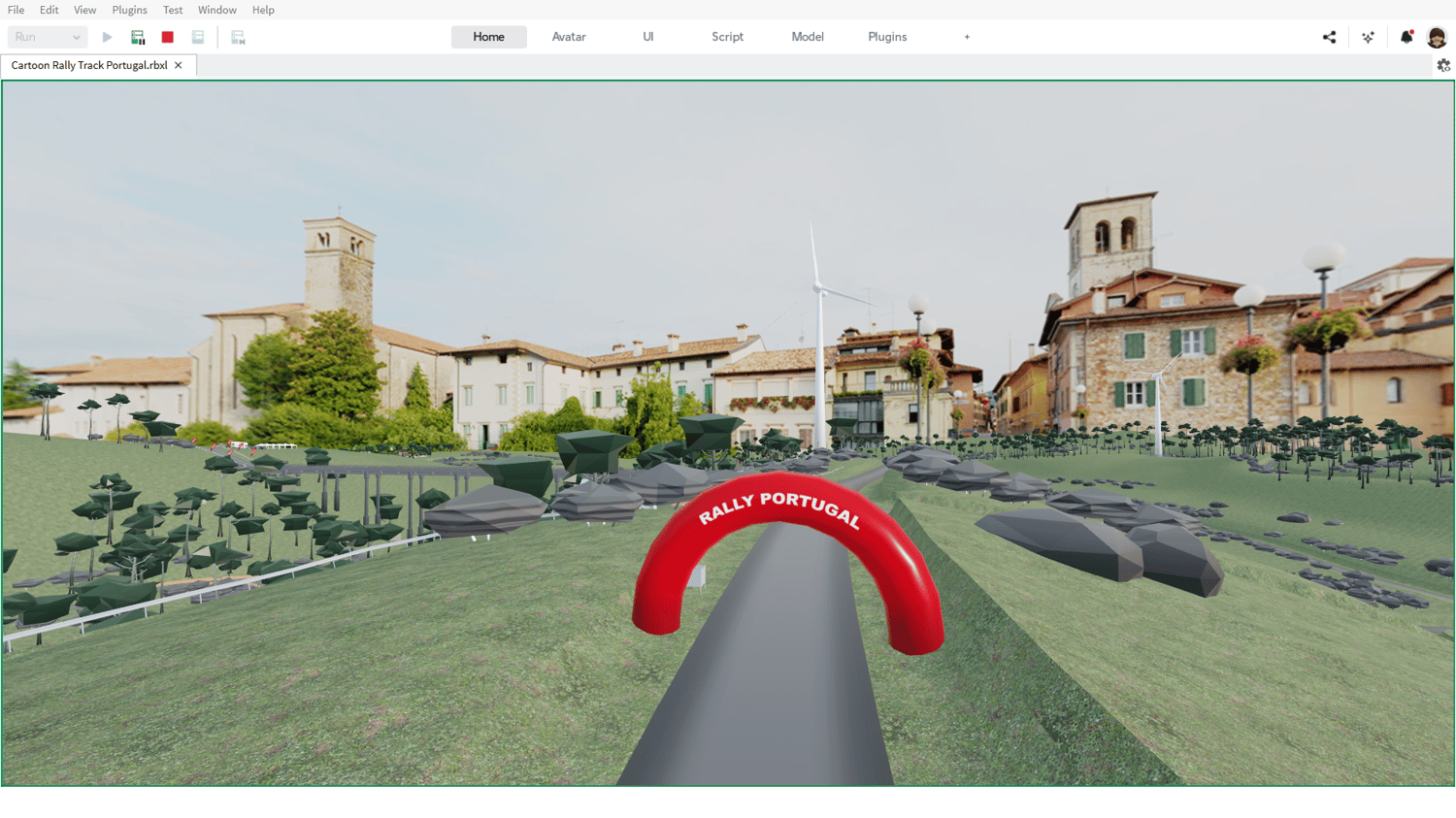Click the pause simulation icon

(x=138, y=37)
